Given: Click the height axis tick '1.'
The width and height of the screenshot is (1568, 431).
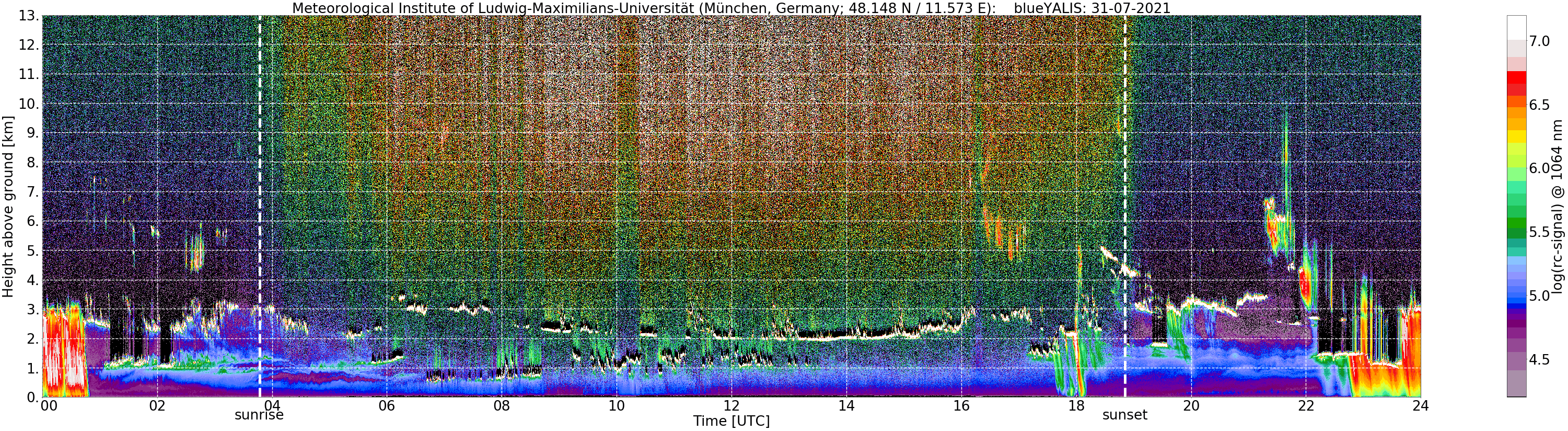Looking at the screenshot, I should coord(33,369).
